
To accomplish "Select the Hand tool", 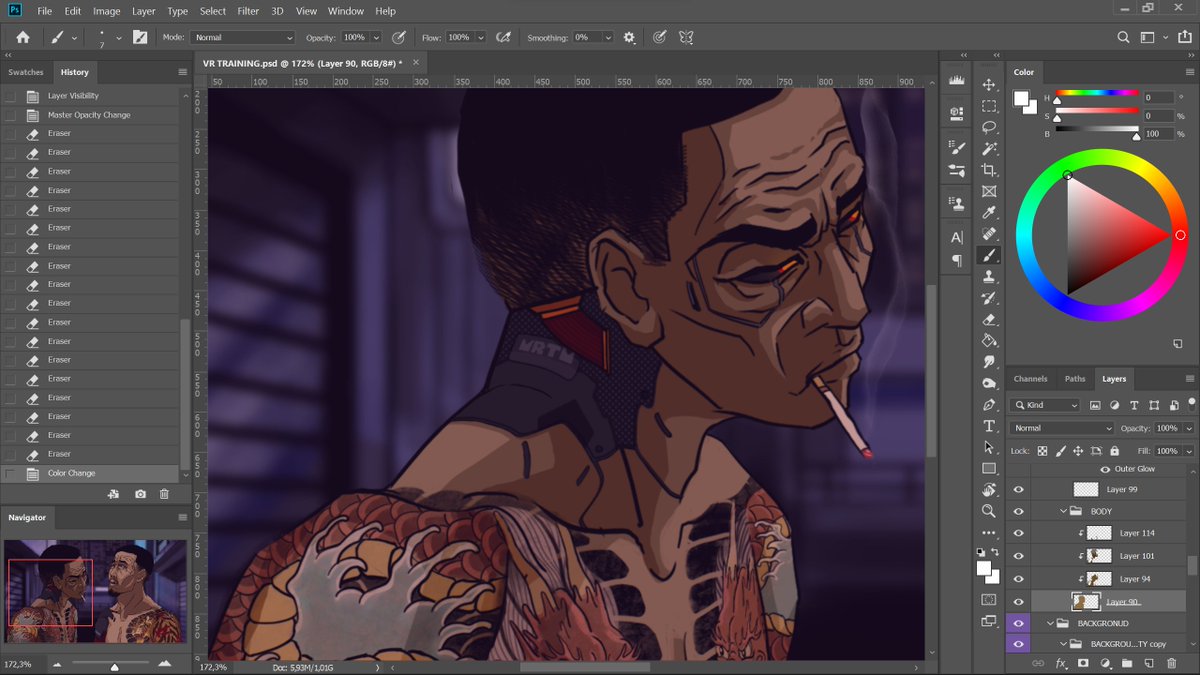I will pyautogui.click(x=989, y=490).
